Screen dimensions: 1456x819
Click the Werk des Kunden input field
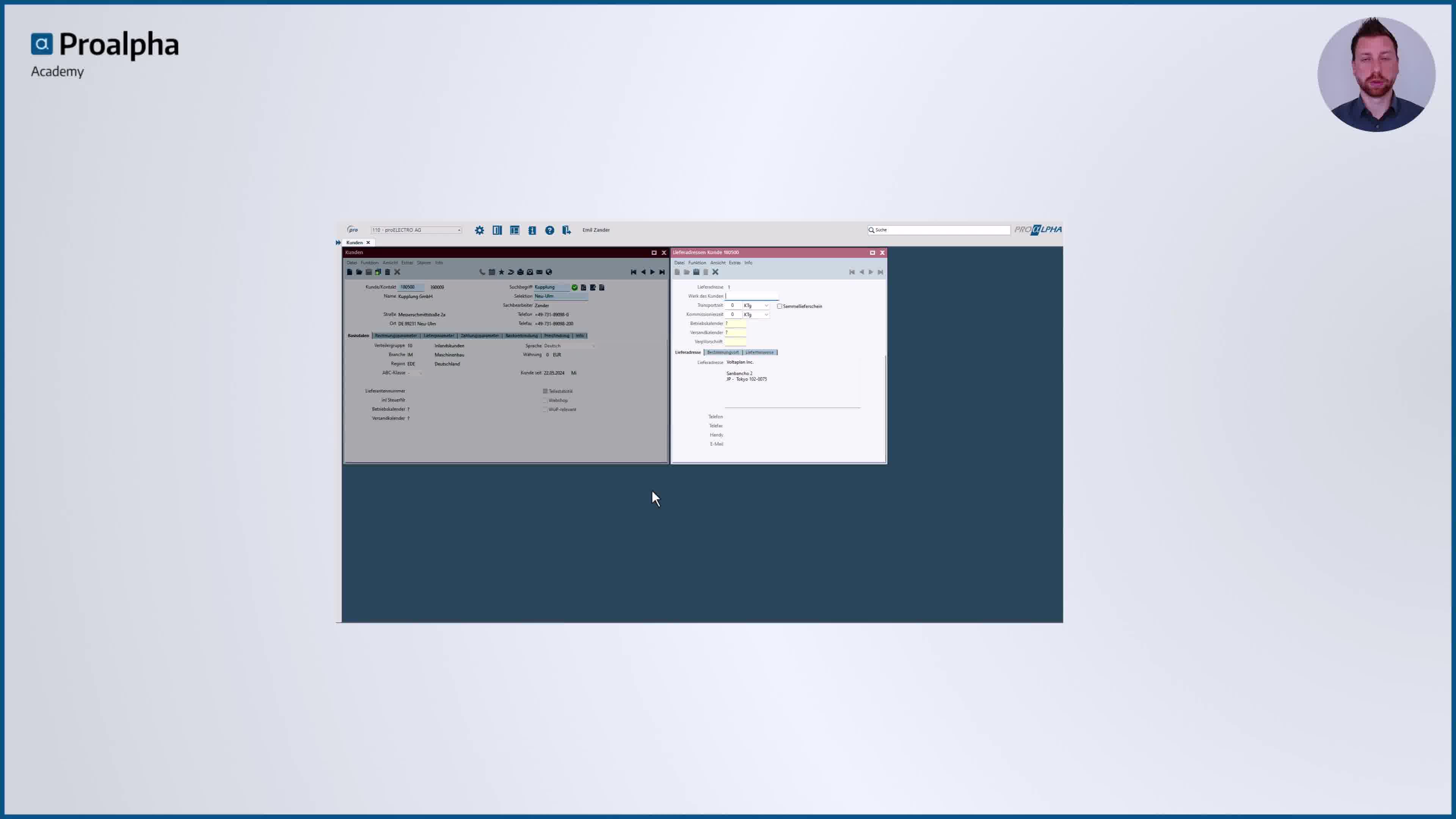pyautogui.click(x=752, y=296)
